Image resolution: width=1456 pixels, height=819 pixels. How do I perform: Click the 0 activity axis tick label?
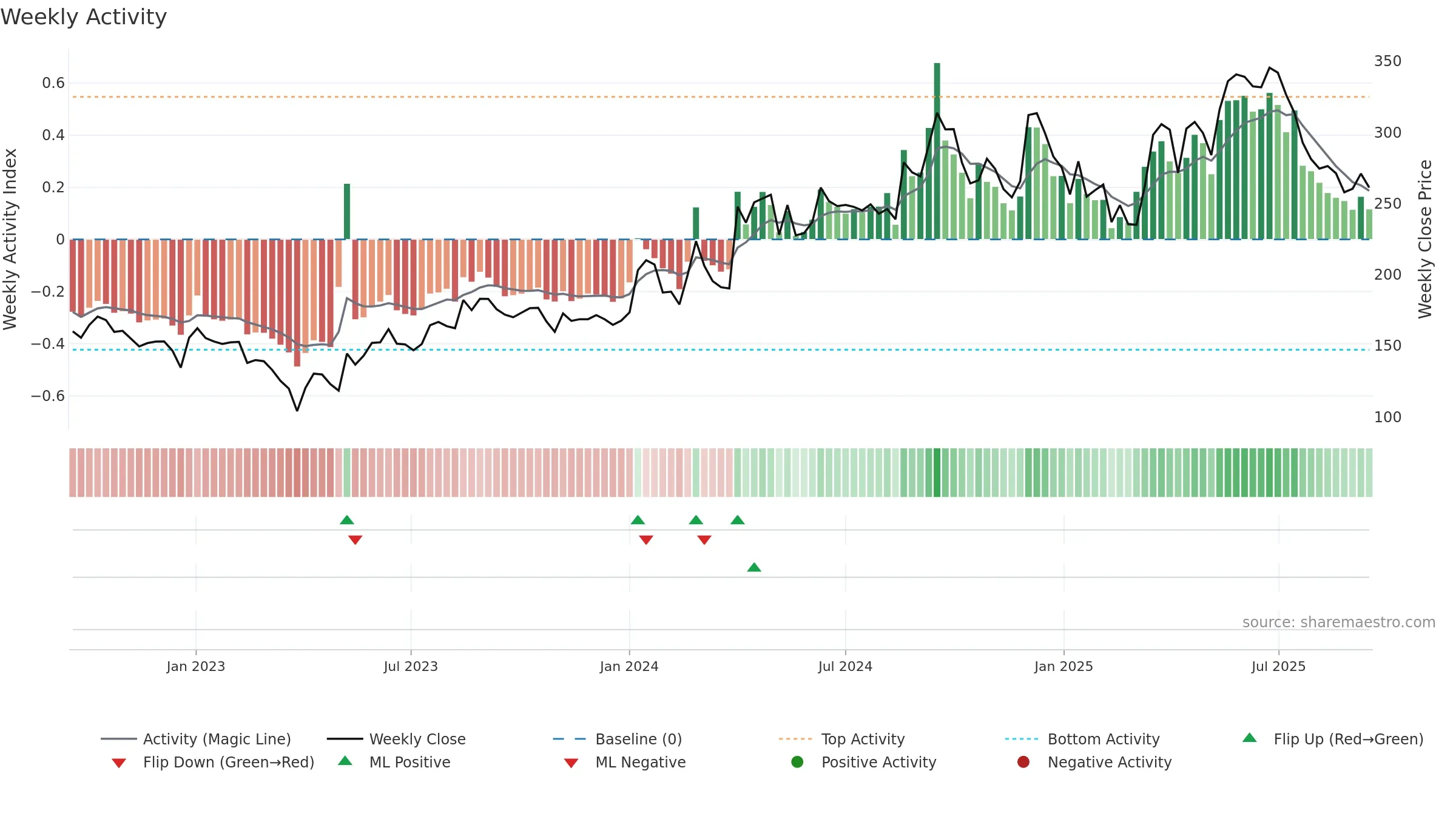(60, 240)
